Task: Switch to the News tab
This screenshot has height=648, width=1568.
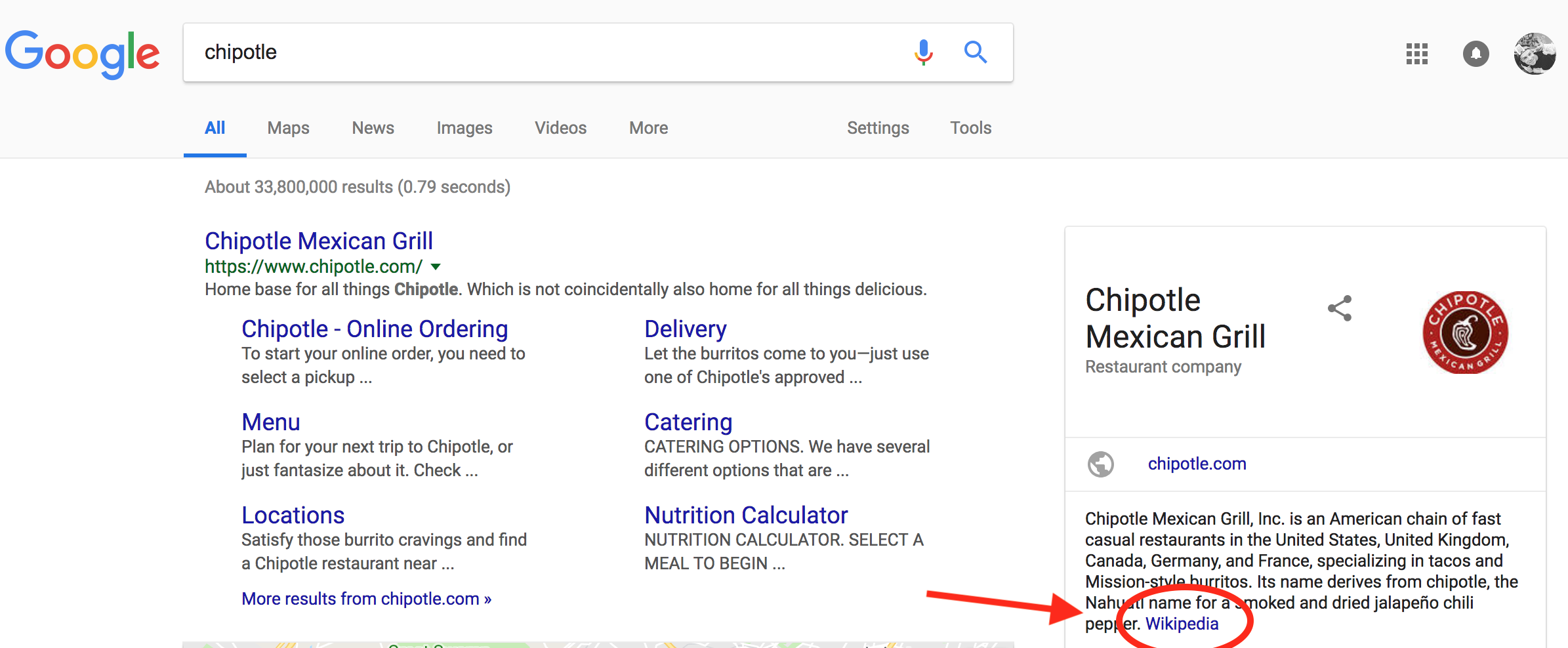Action: (x=373, y=128)
